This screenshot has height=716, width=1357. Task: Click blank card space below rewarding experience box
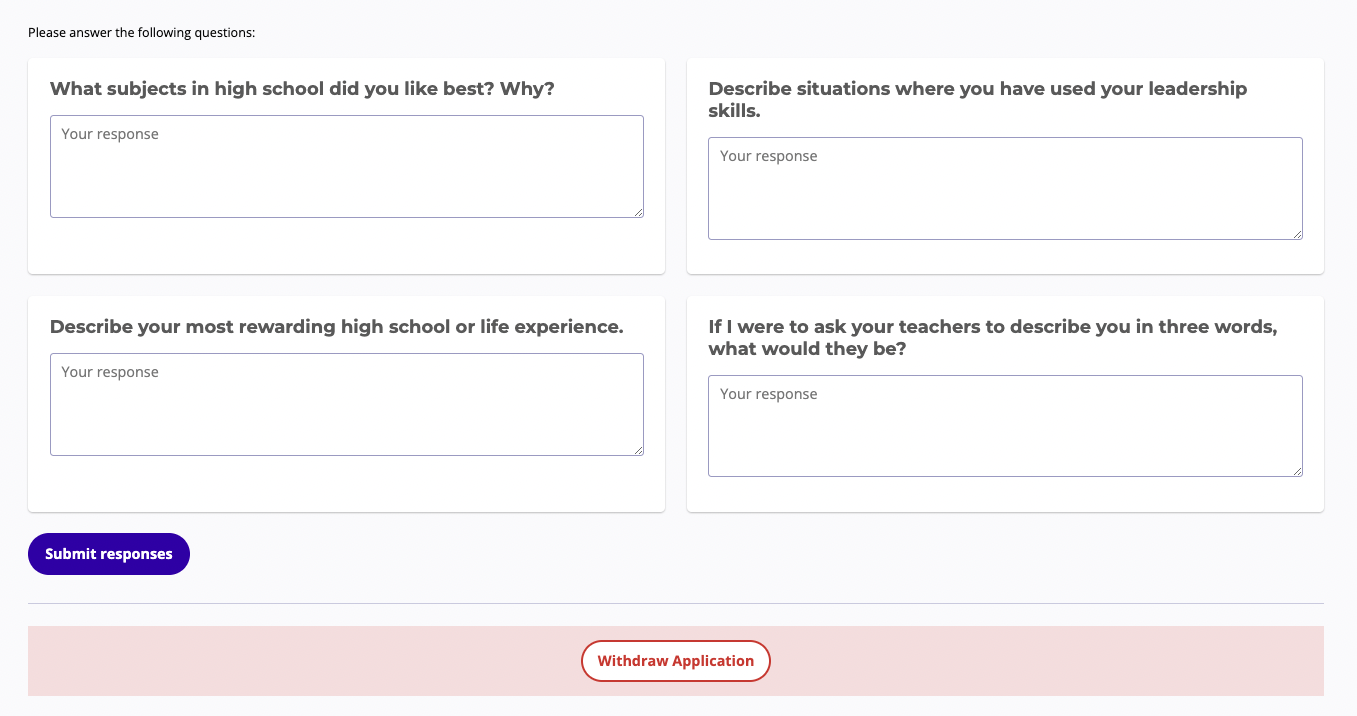coord(346,484)
